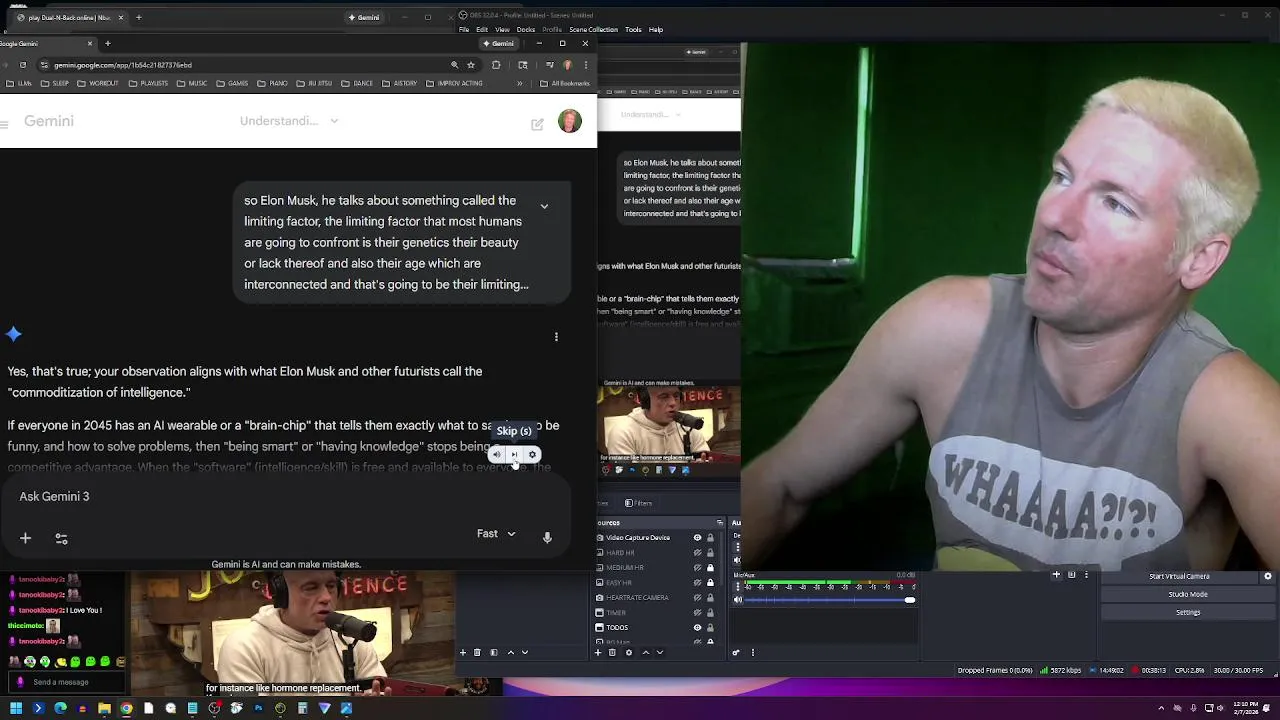Image resolution: width=1280 pixels, height=720 pixels.
Task: Open the OBS Docks menu
Action: tap(526, 30)
